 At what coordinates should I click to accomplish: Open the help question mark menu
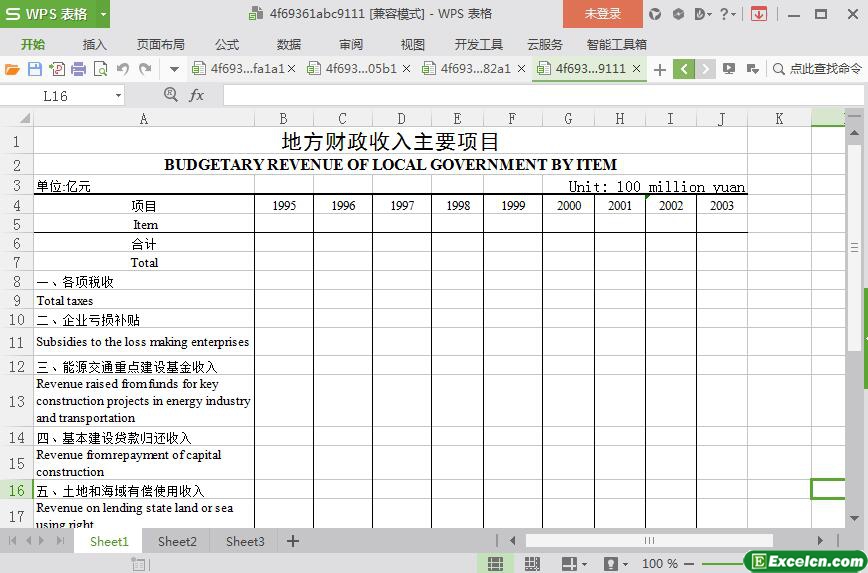(x=727, y=14)
